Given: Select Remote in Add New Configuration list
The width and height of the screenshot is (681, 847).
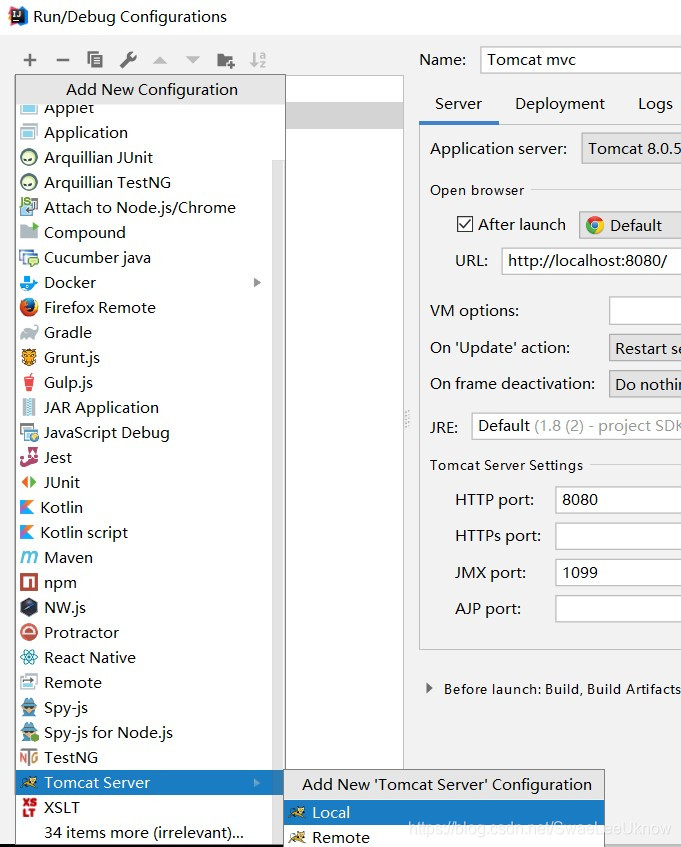Looking at the screenshot, I should click(145, 682).
